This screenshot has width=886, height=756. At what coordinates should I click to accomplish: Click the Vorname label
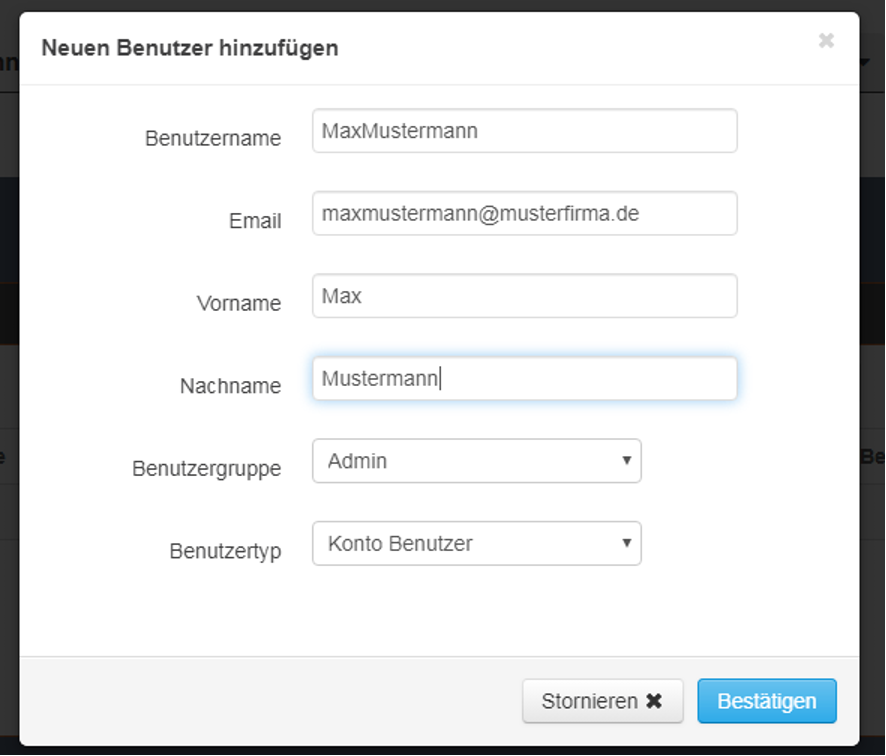239,304
